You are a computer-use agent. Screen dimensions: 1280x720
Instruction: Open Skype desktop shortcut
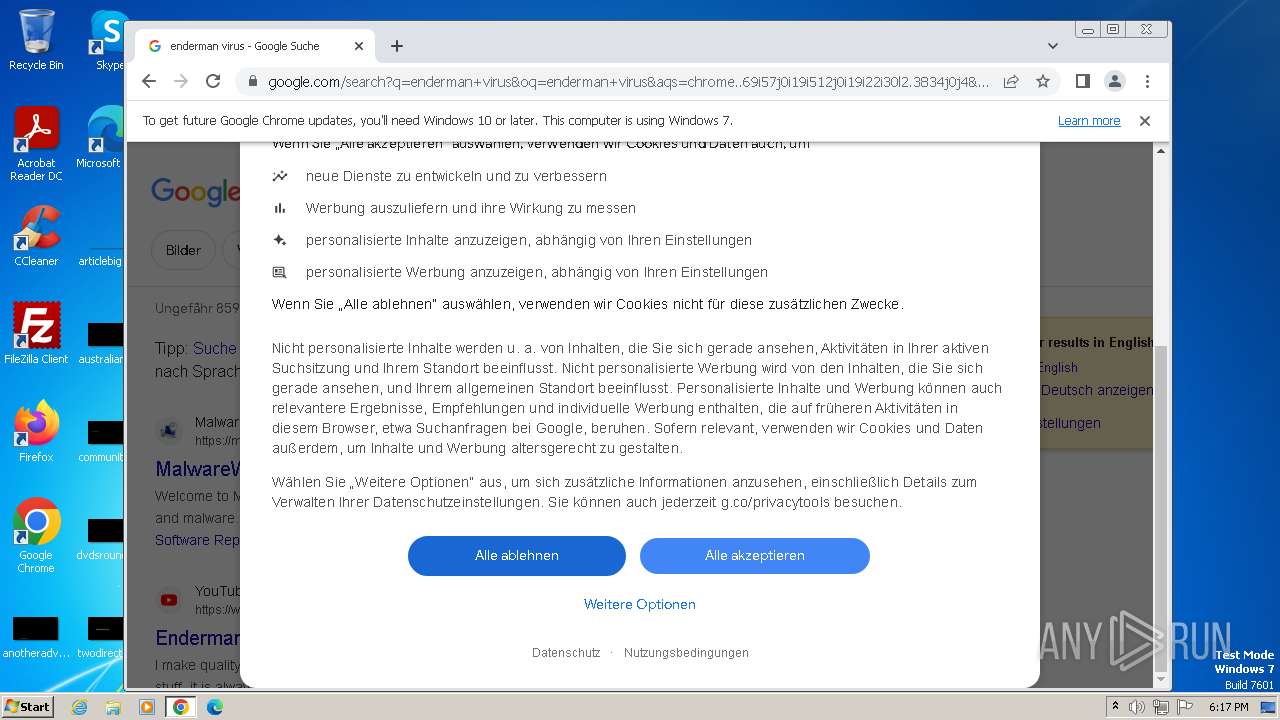tap(108, 40)
